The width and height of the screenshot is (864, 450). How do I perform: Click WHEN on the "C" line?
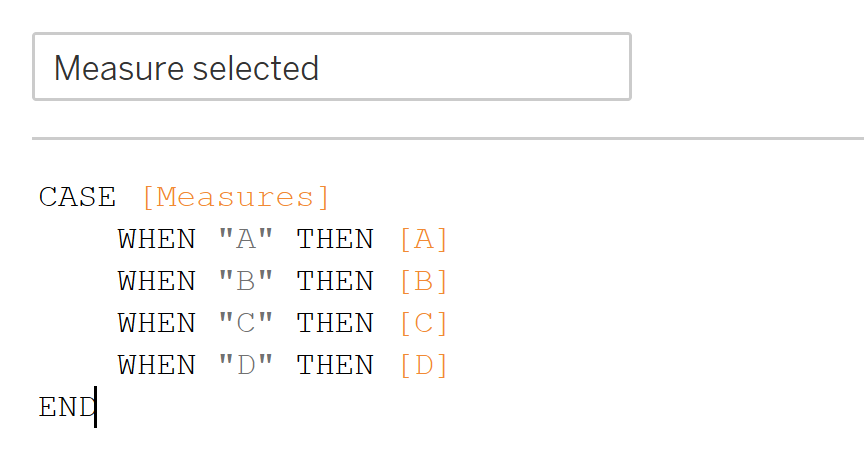coord(157,323)
